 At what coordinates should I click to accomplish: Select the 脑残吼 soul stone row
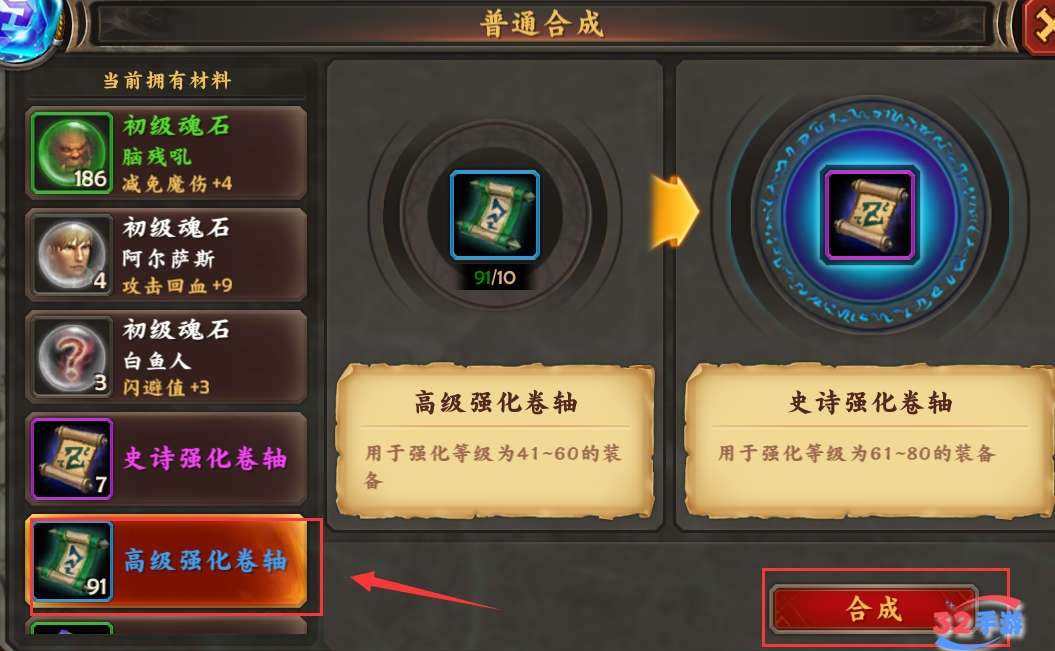click(x=167, y=153)
